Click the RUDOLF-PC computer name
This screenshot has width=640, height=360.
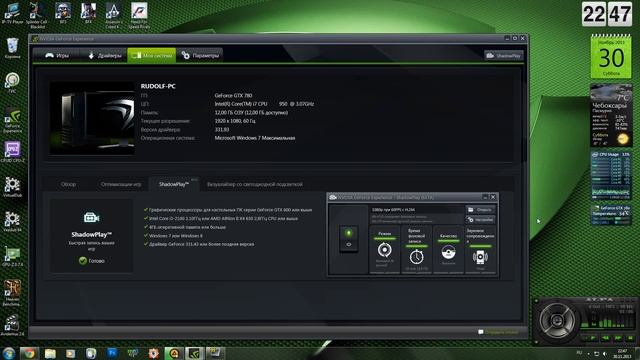[158, 86]
